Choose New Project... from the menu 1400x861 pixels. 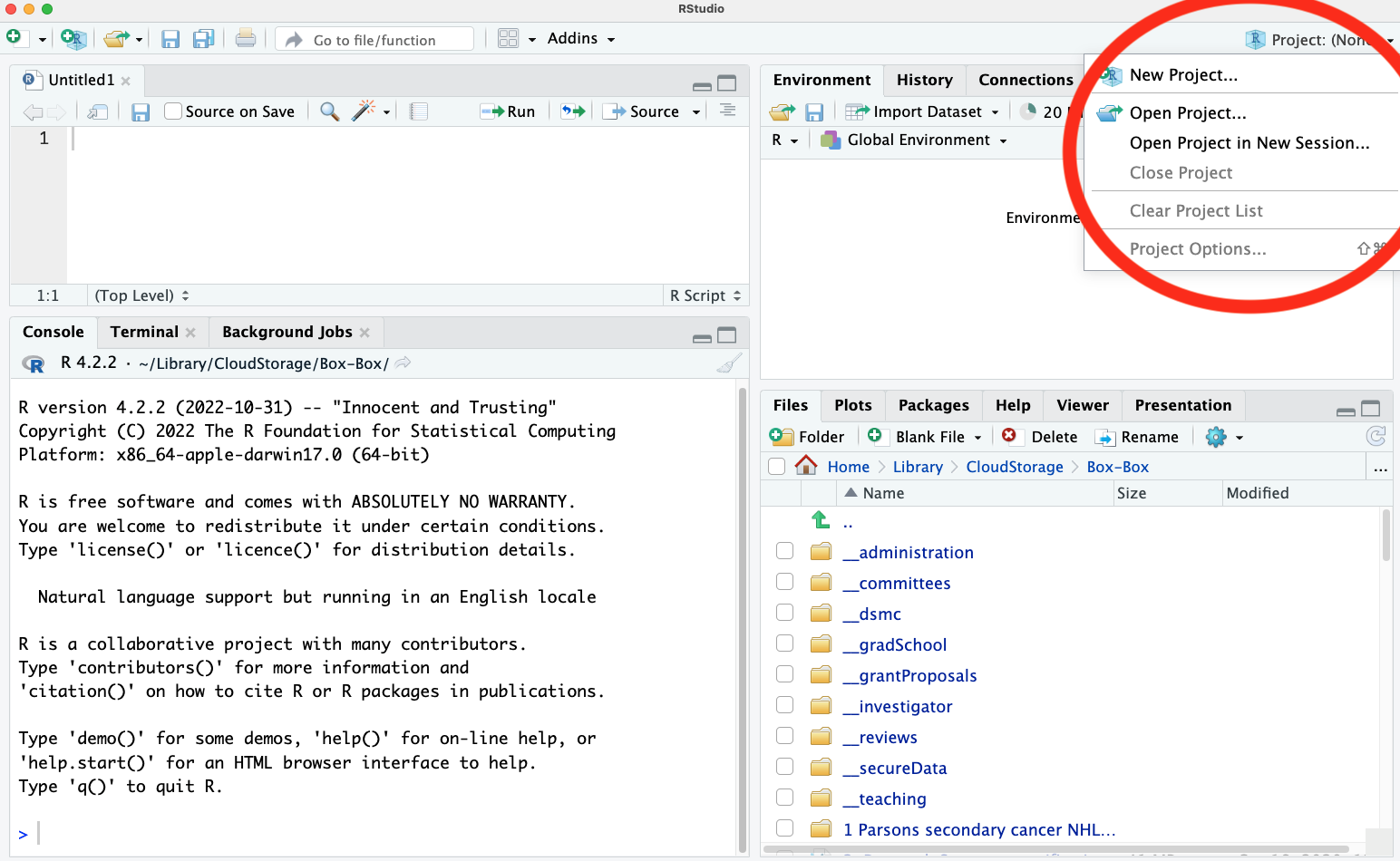click(1183, 75)
